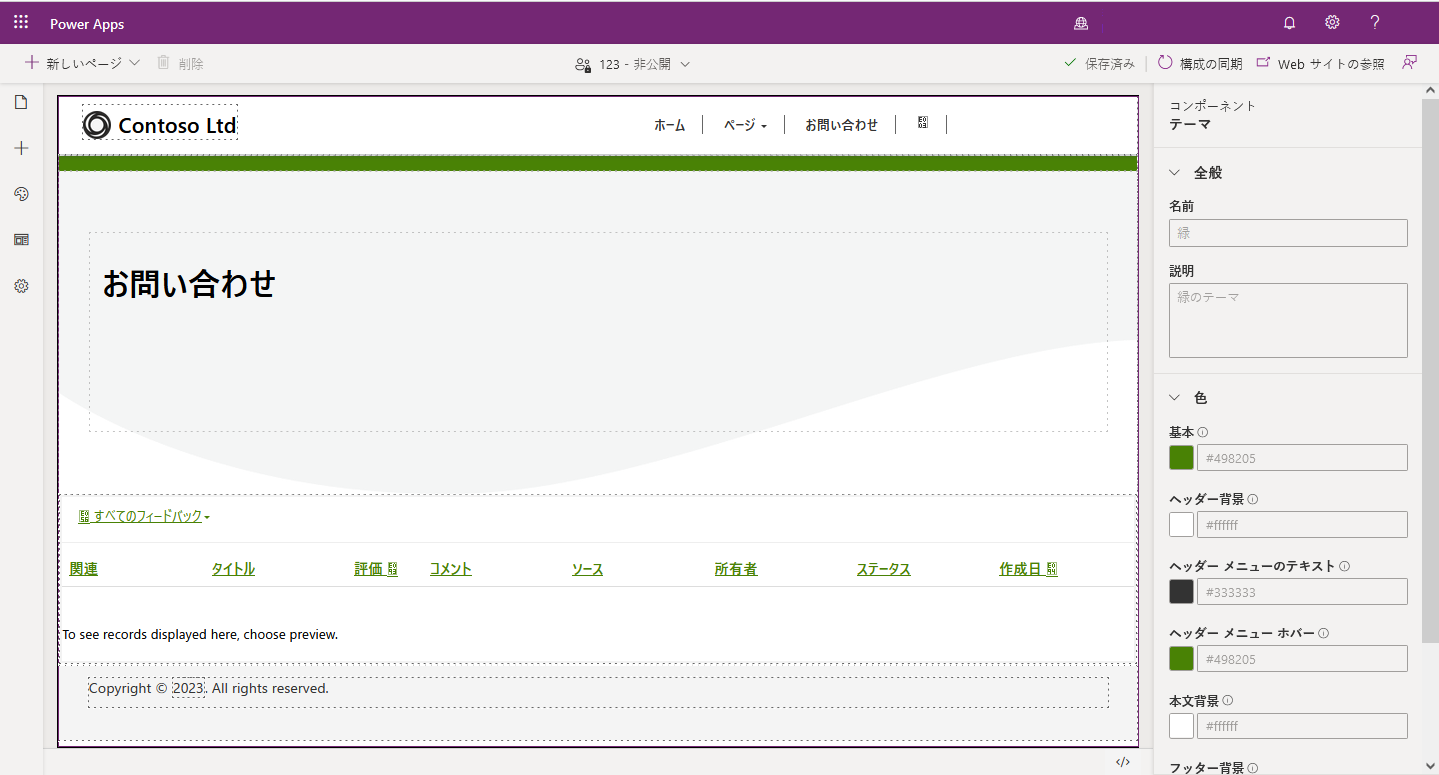Open the help question mark

click(x=1375, y=23)
